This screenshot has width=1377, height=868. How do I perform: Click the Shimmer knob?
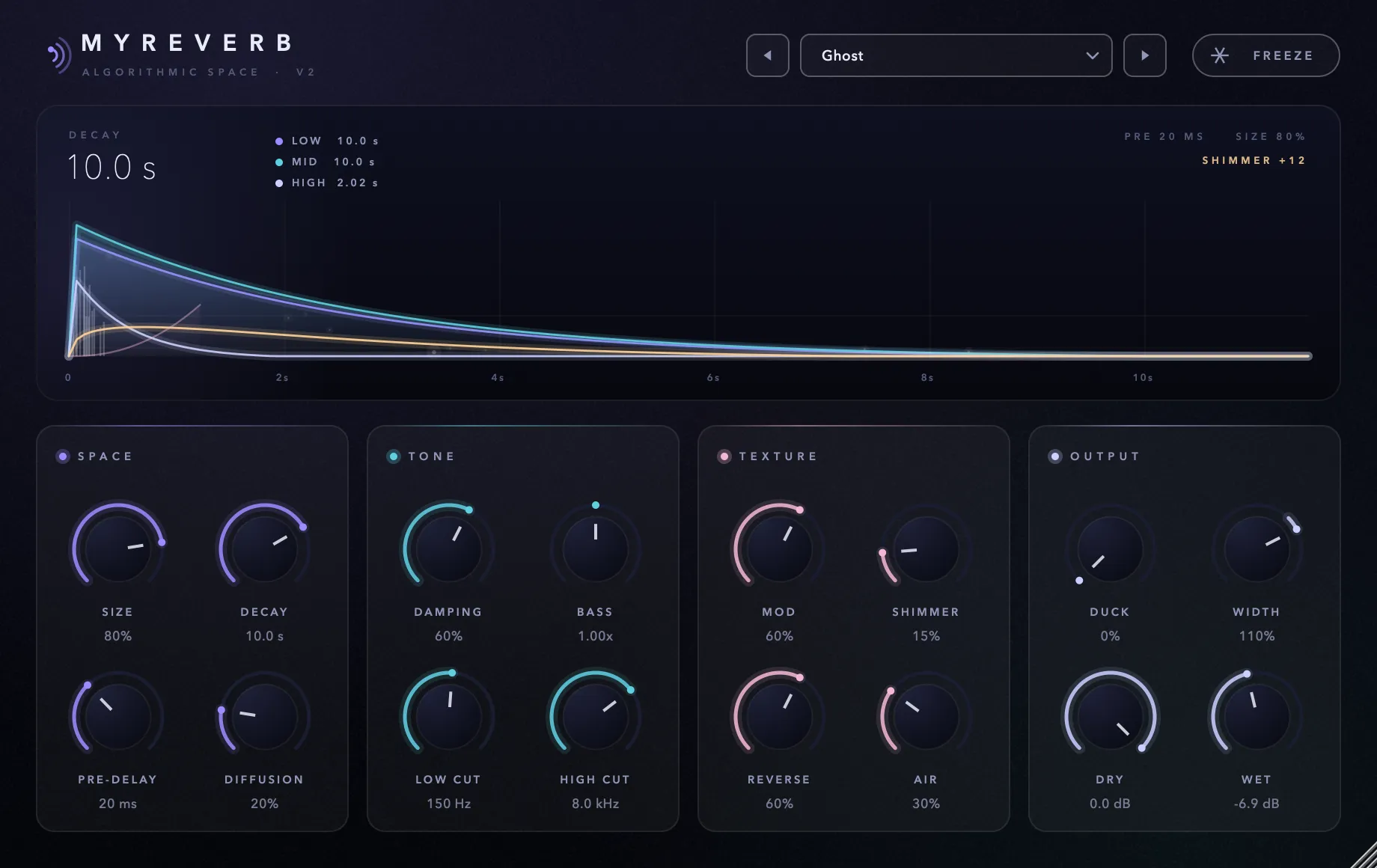(x=926, y=548)
